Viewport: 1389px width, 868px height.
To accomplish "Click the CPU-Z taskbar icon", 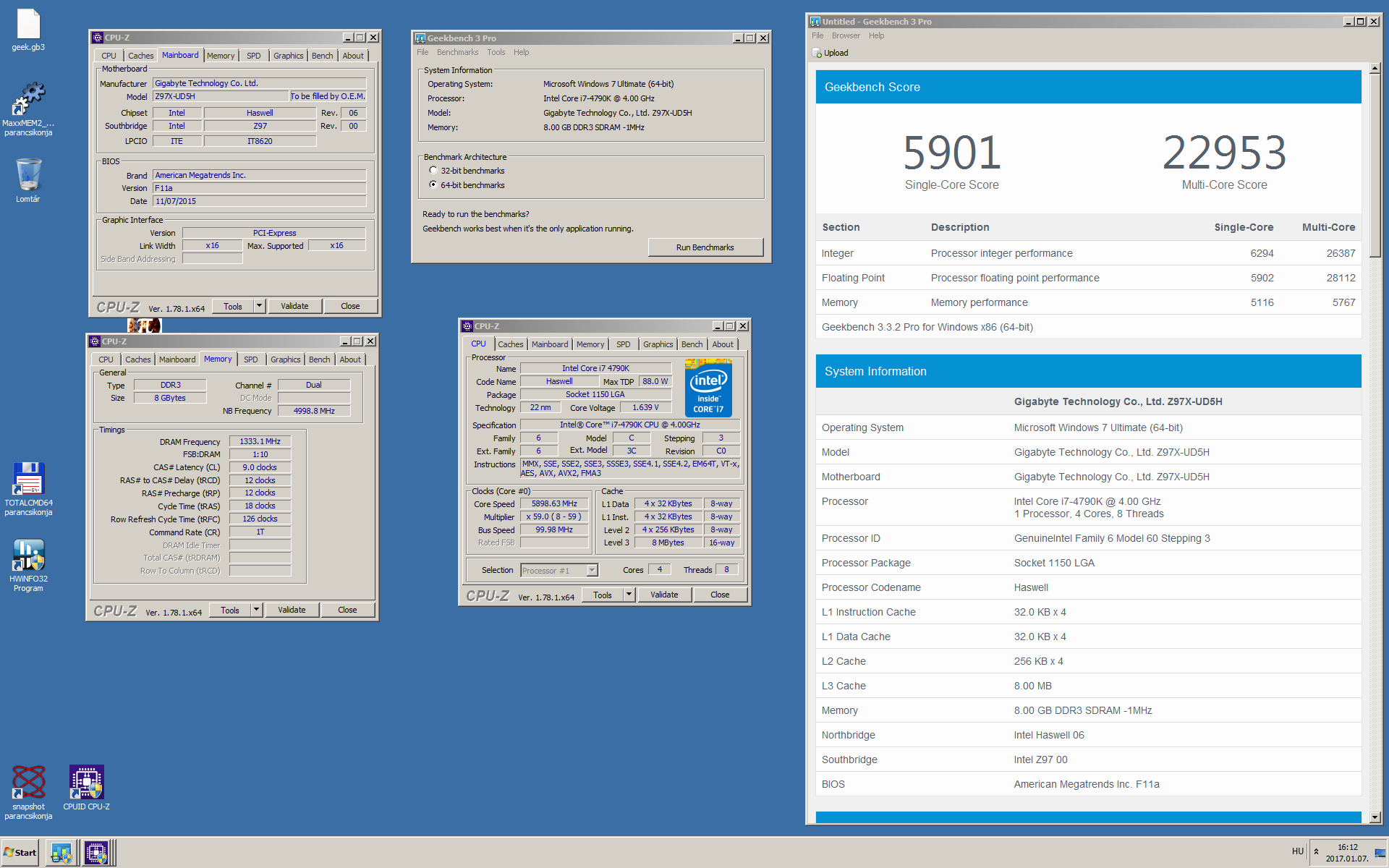I will tap(95, 853).
